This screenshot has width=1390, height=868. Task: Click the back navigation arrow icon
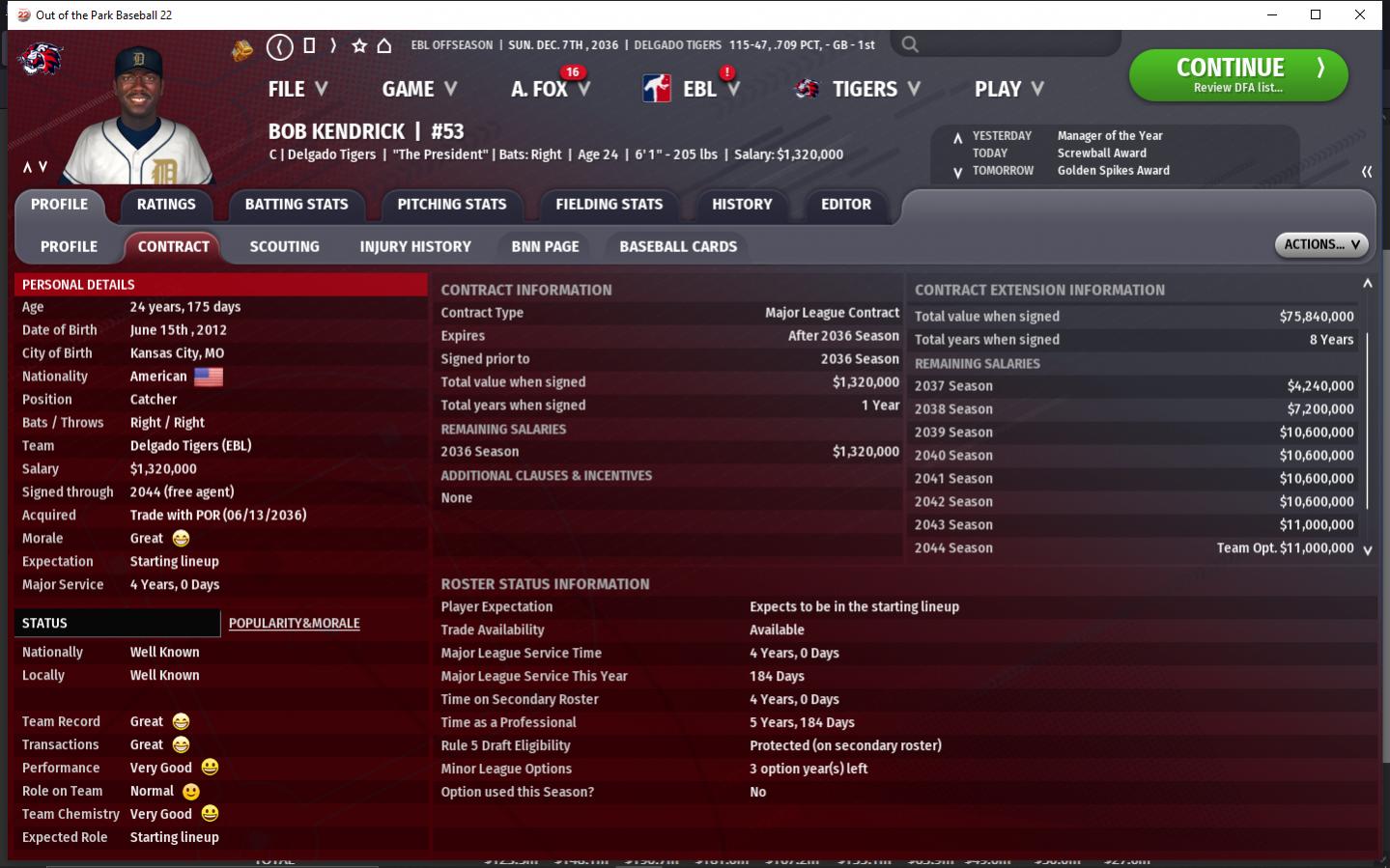[279, 46]
